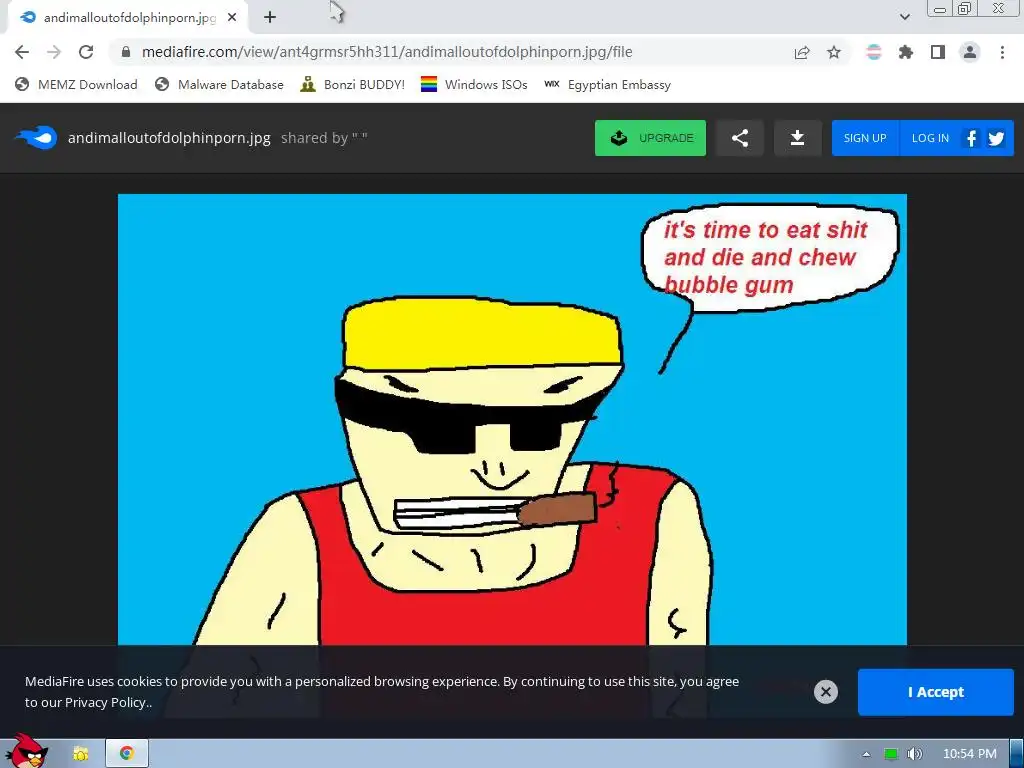Select the mediafire.com URL in address bar
This screenshot has height=768, width=1024.
point(387,52)
